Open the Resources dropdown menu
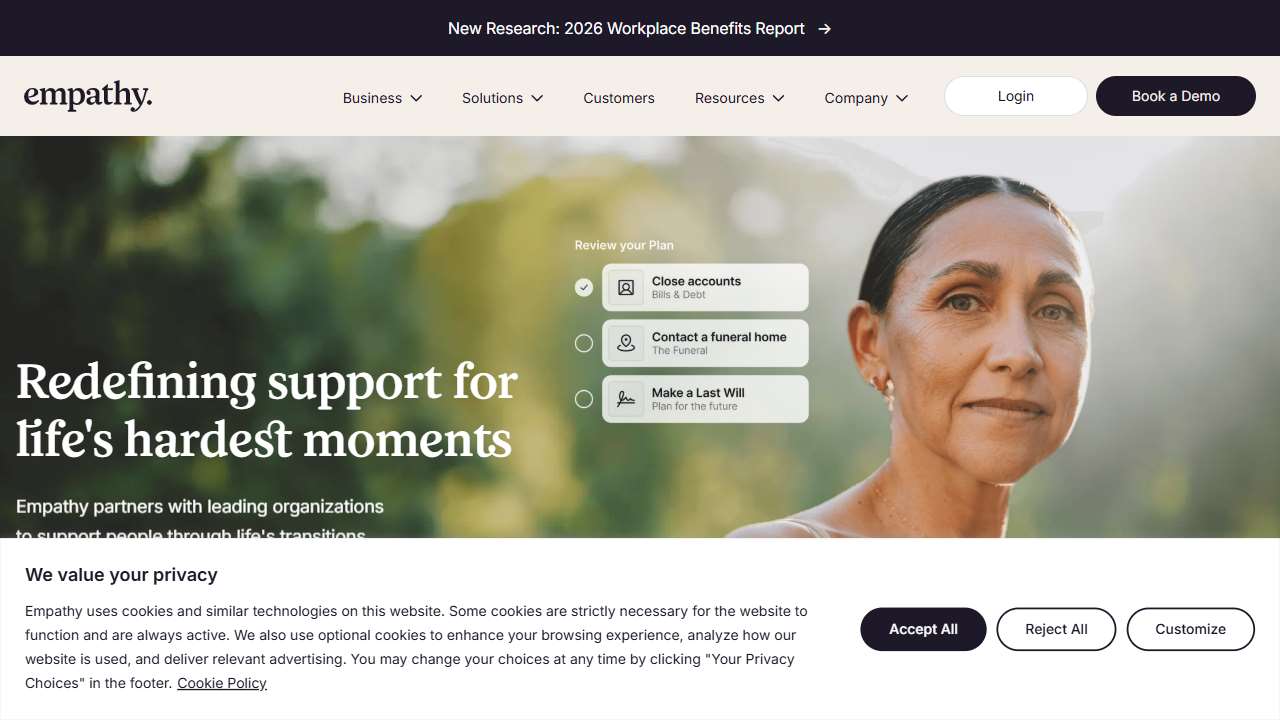This screenshot has width=1280, height=720. tap(740, 98)
